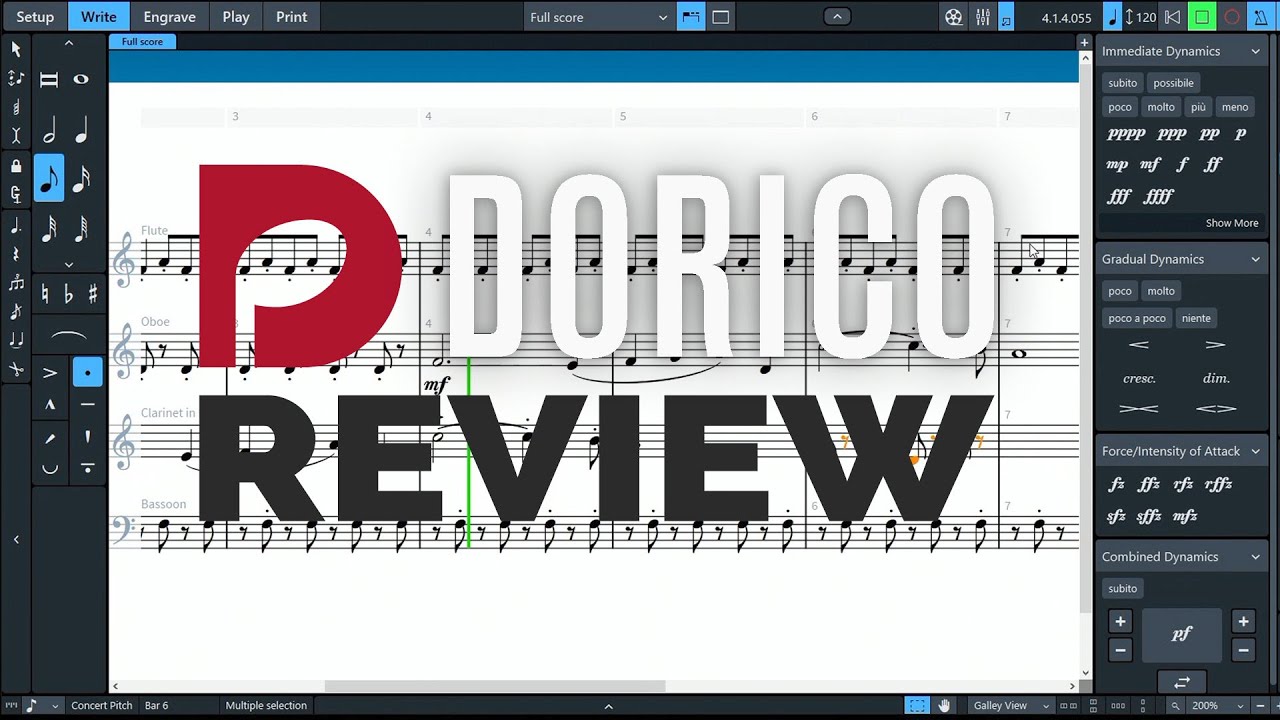Collapse the Combined Dynamics section
Screen dimensions: 1280x720
click(x=1255, y=557)
